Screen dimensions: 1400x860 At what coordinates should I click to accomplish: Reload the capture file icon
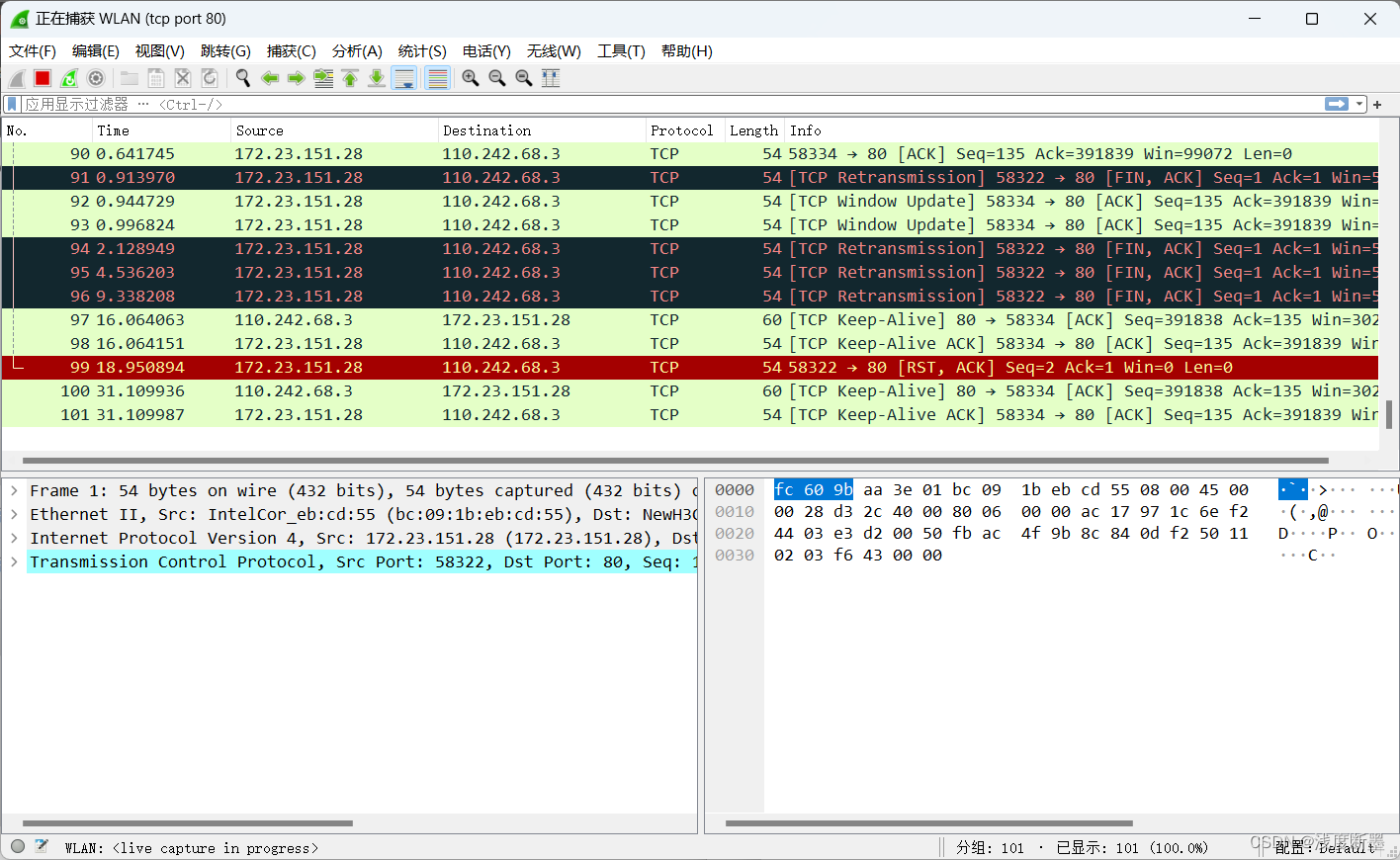[210, 78]
